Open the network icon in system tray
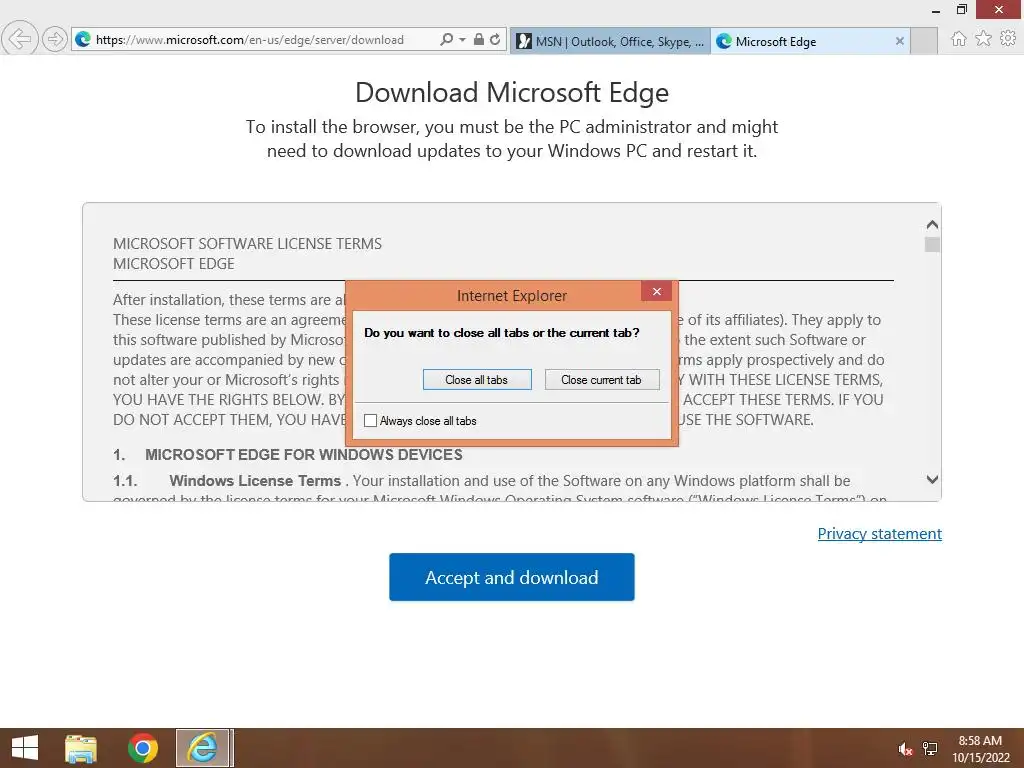The width and height of the screenshot is (1024, 768). click(929, 749)
